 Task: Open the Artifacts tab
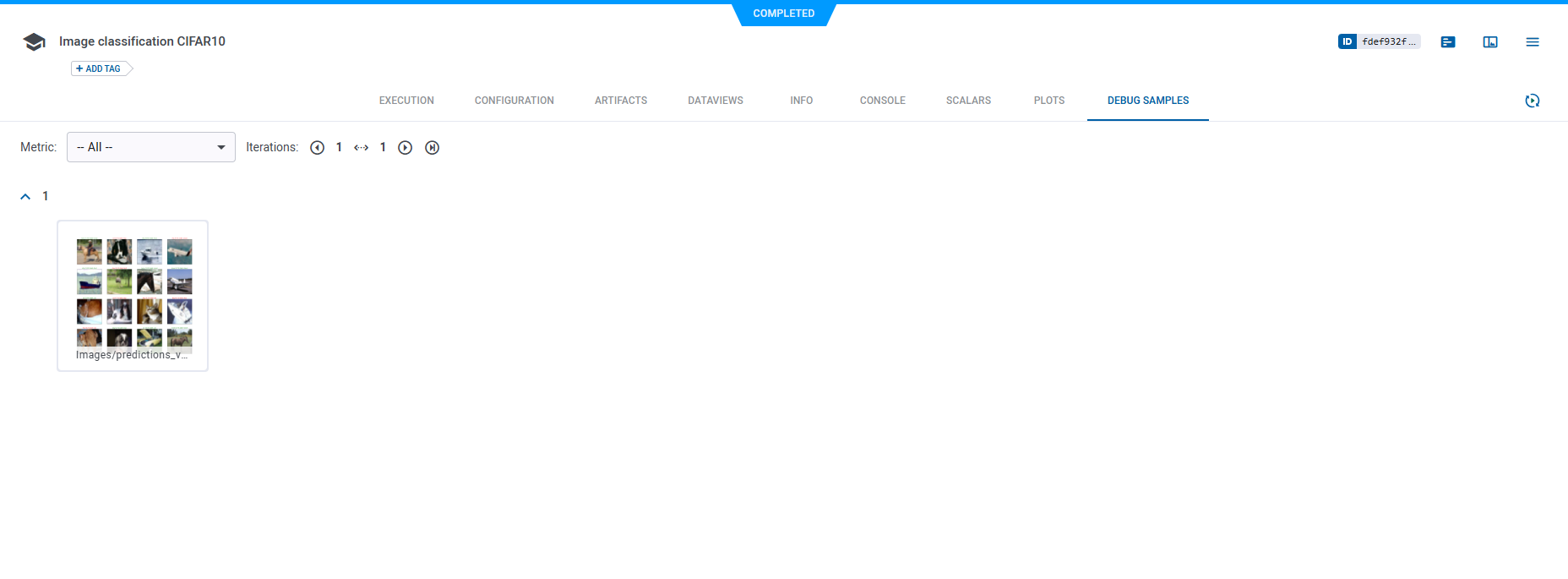(x=621, y=101)
